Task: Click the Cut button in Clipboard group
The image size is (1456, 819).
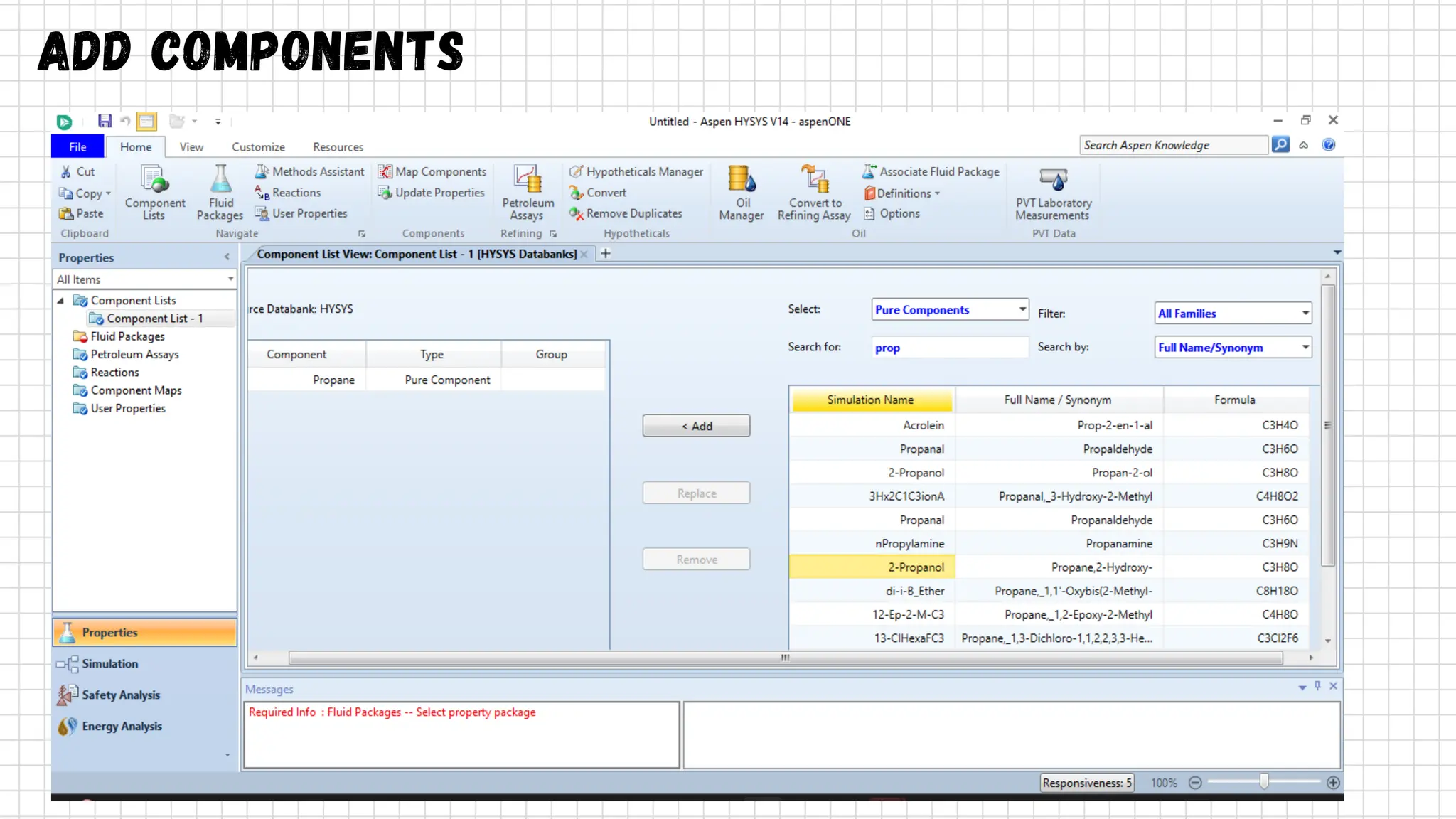Action: pyautogui.click(x=77, y=171)
